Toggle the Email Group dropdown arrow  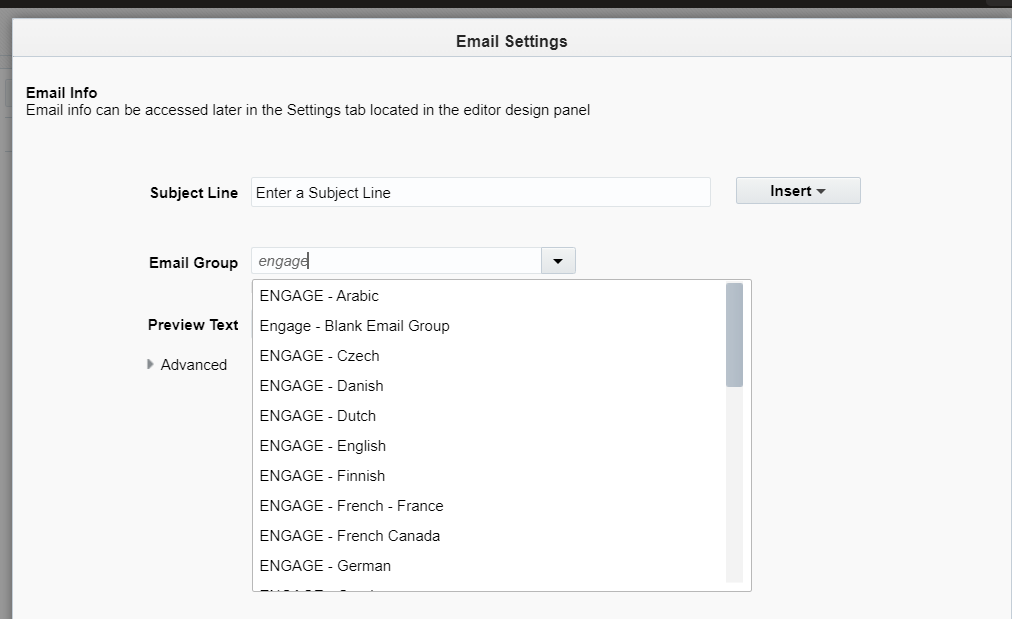(558, 261)
